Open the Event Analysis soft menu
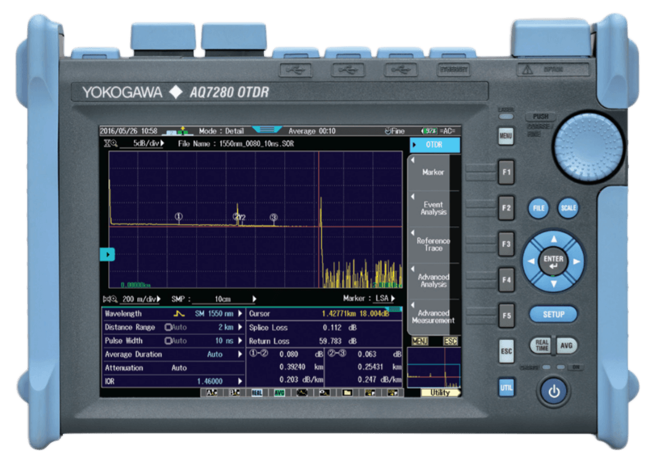The width and height of the screenshot is (650, 468). tap(433, 208)
